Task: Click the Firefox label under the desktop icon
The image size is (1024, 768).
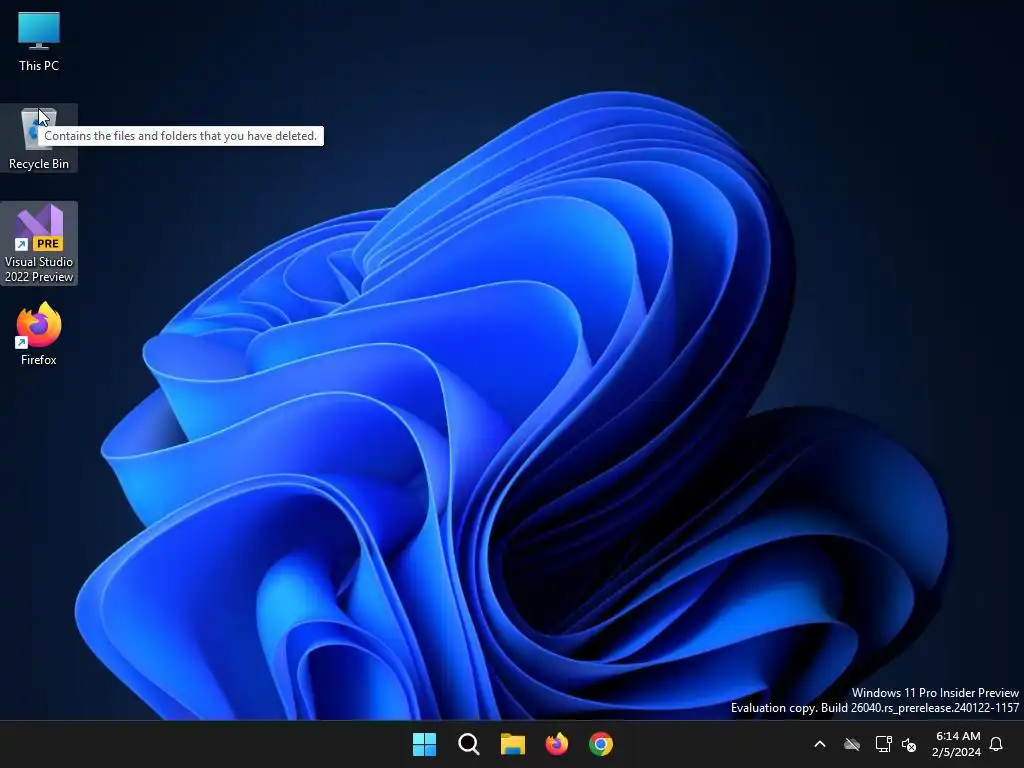Action: (x=39, y=360)
